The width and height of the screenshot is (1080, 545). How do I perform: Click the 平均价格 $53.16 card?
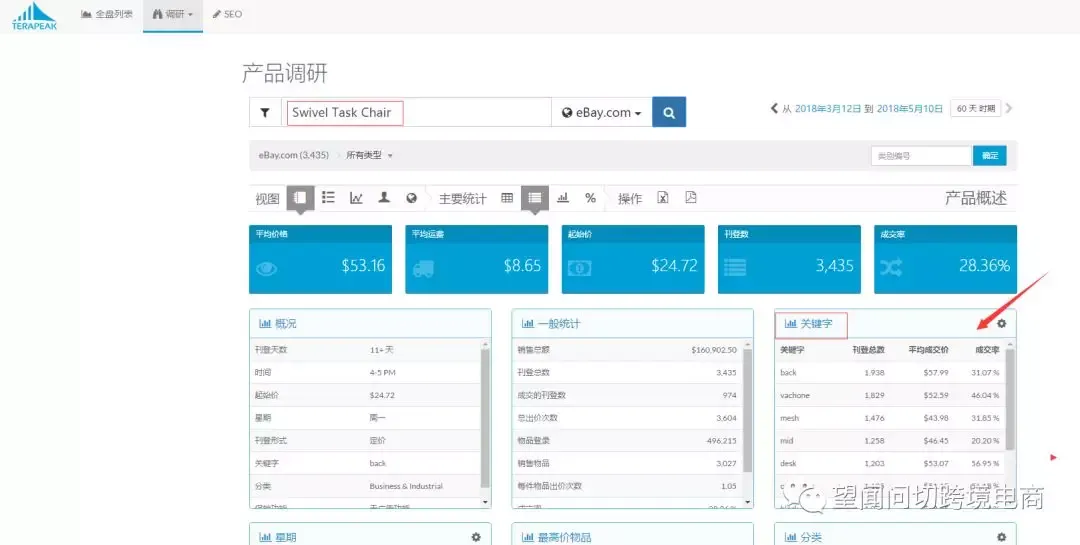(x=320, y=259)
